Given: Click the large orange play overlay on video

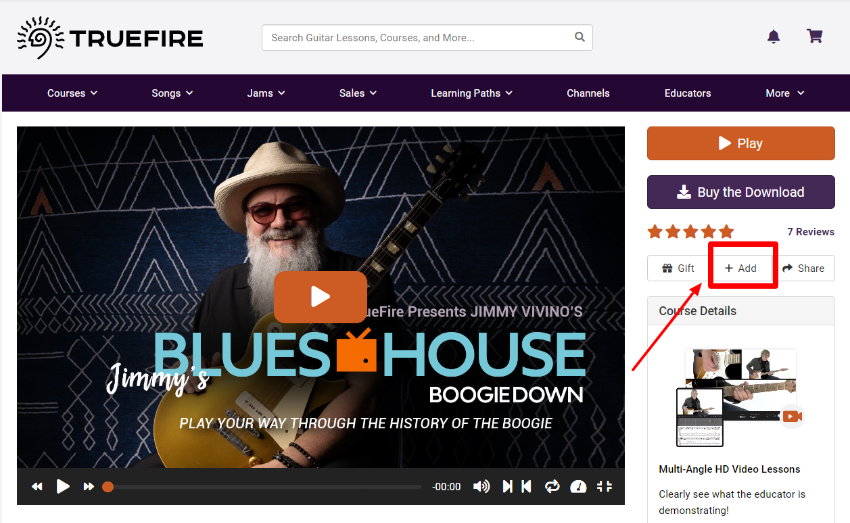Looking at the screenshot, I should pos(320,297).
